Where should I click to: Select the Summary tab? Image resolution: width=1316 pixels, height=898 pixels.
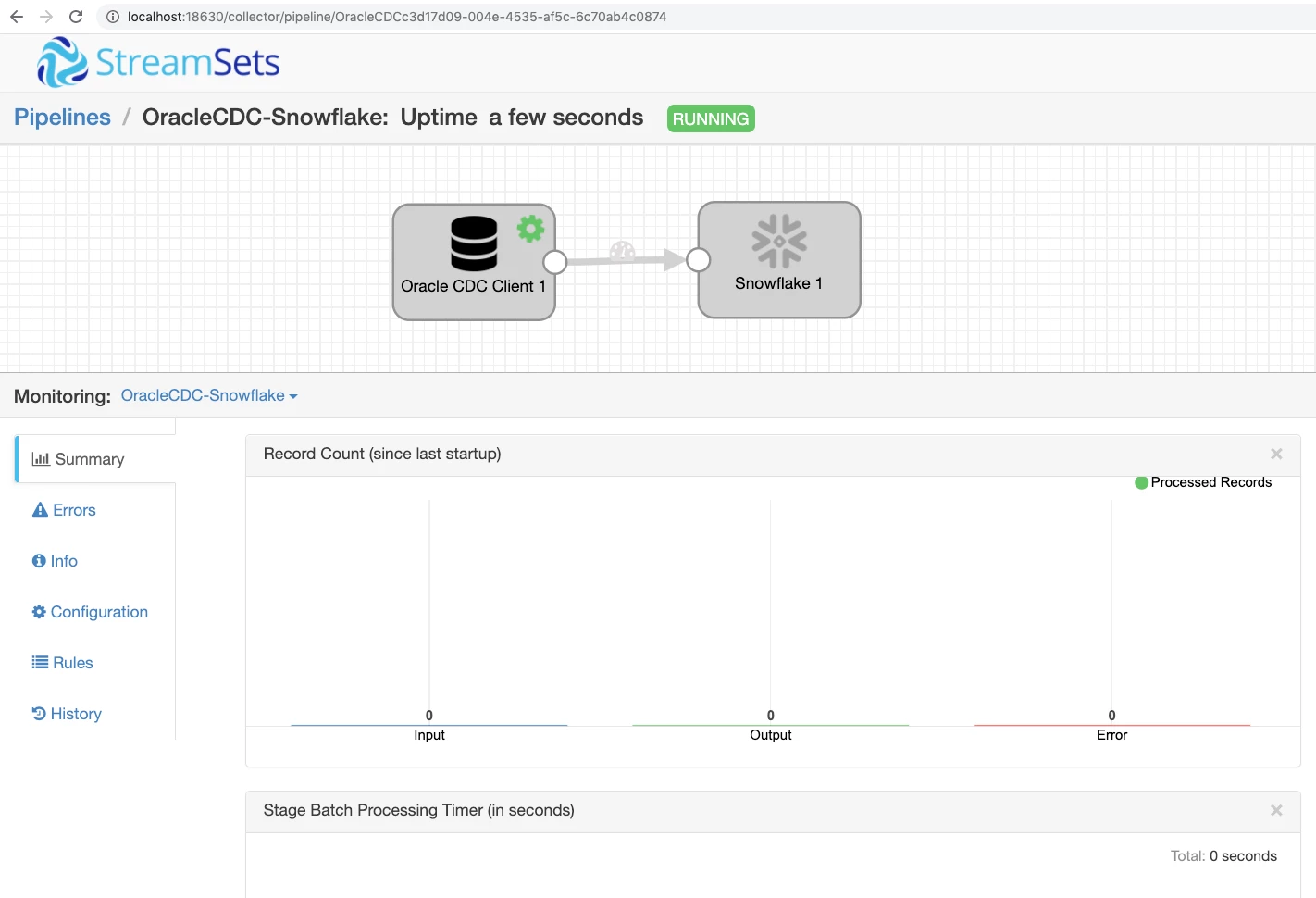point(96,459)
